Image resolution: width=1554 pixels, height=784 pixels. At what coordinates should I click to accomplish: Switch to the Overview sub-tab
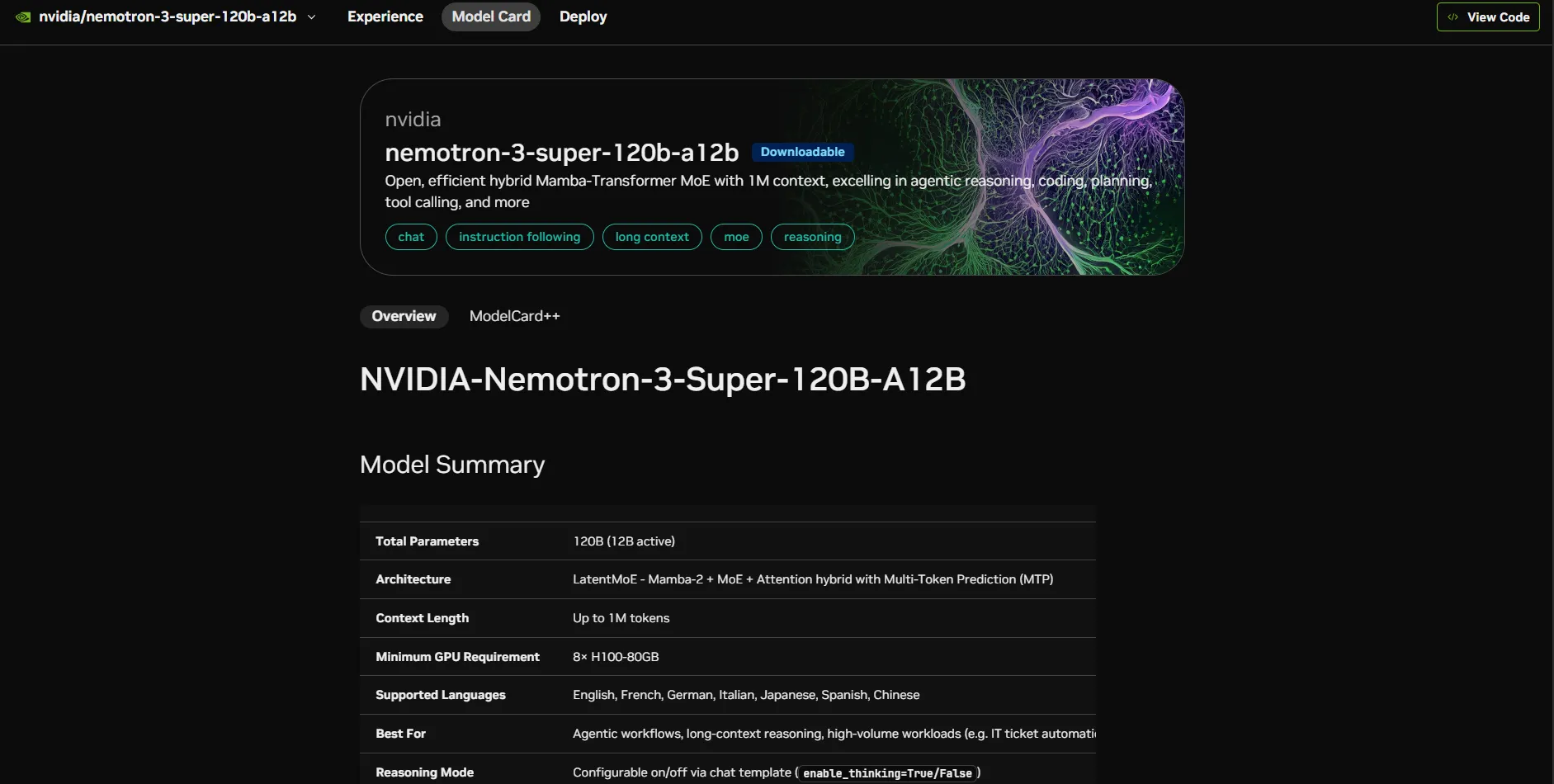click(404, 316)
